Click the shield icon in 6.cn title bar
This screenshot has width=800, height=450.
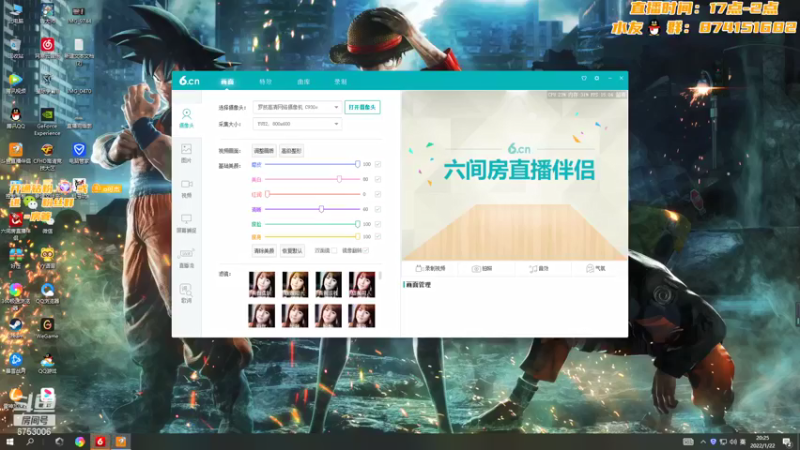(584, 79)
